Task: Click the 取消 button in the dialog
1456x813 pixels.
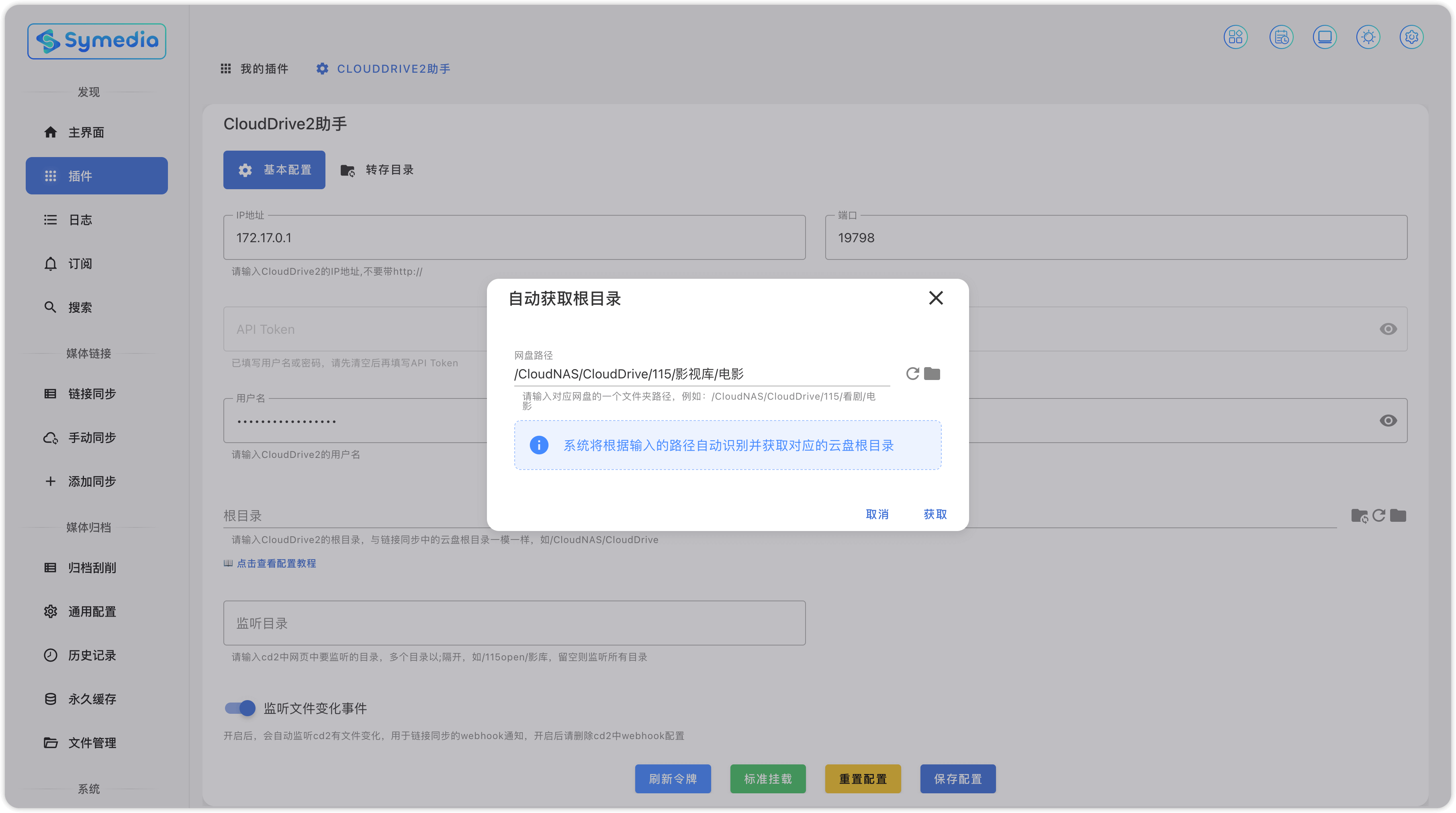Action: click(877, 514)
